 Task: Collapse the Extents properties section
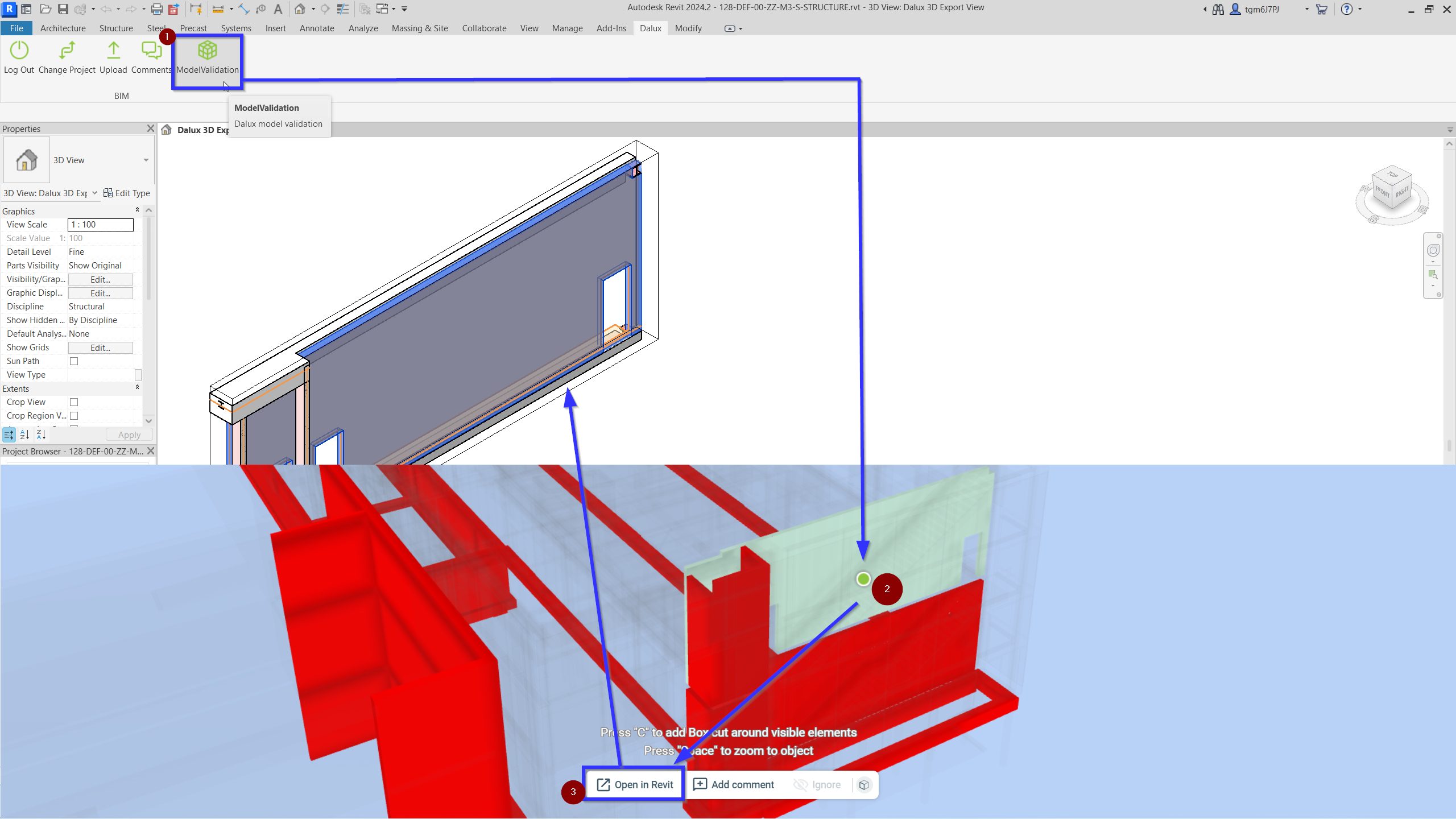(137, 388)
